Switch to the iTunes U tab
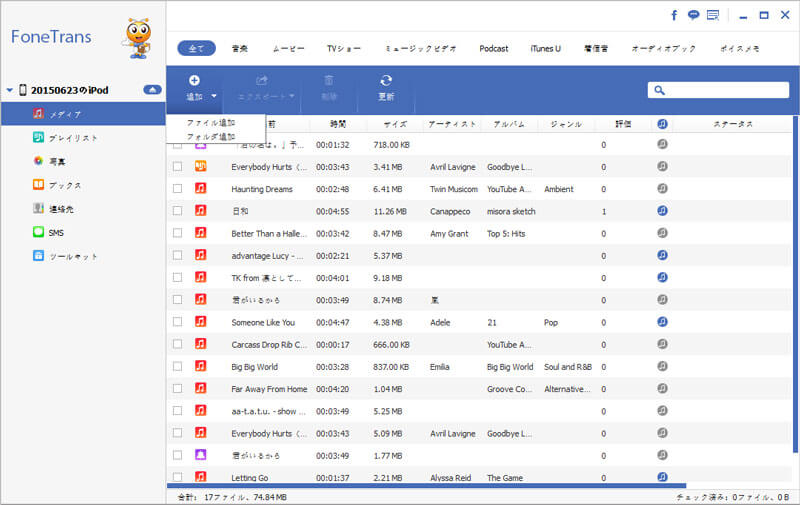This screenshot has width=800, height=505. pos(545,48)
